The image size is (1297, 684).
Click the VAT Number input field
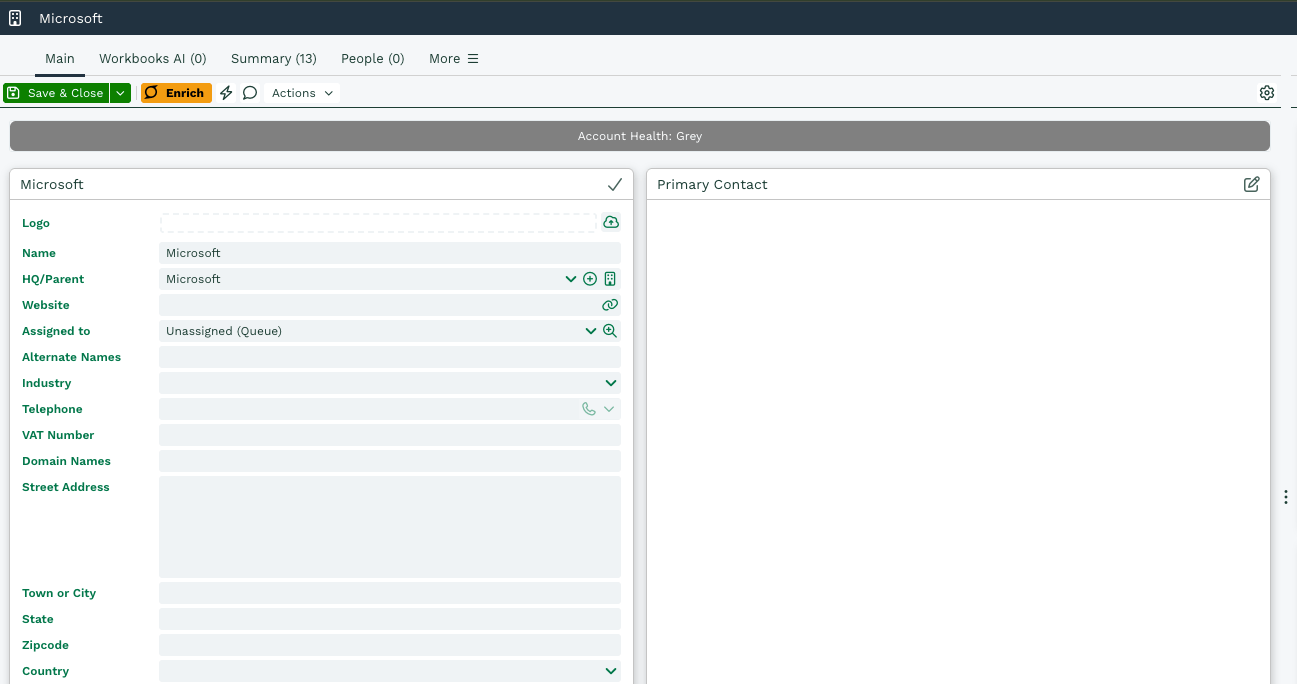[x=390, y=435]
